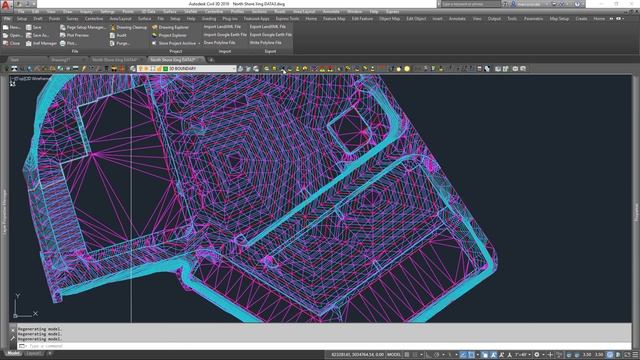Open the workspace switching dropdown arrow
Screen dimensions: 640x360
pos(543,355)
